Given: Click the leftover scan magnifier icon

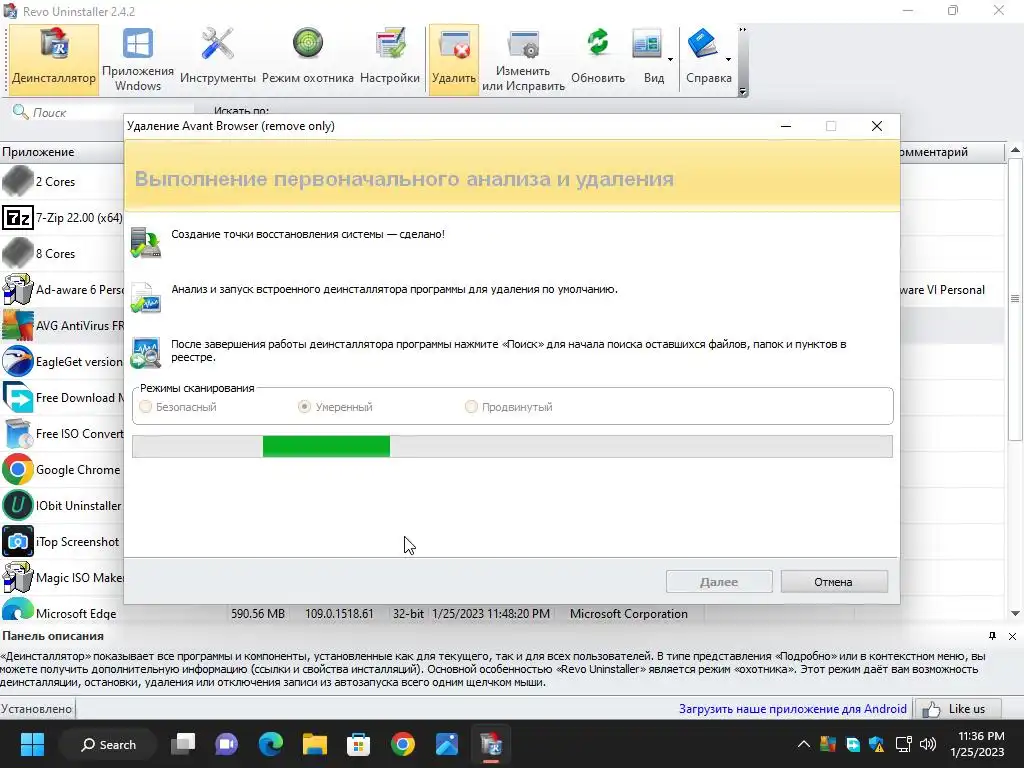Looking at the screenshot, I should click(x=146, y=353).
